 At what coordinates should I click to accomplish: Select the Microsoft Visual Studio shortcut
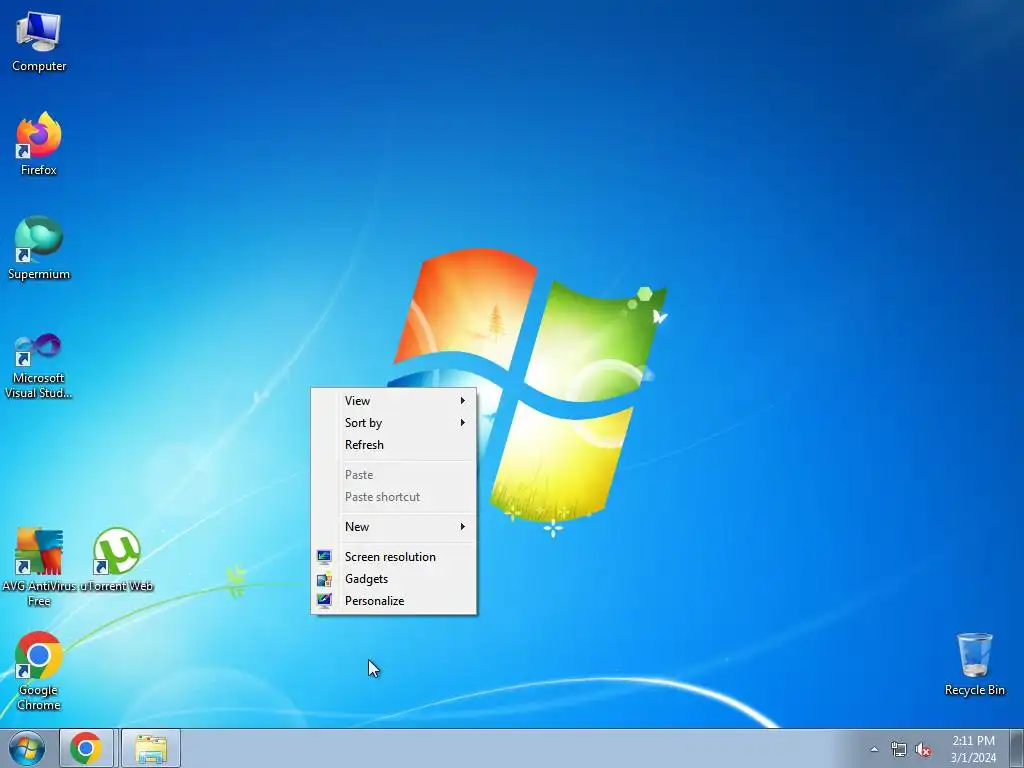(39, 366)
